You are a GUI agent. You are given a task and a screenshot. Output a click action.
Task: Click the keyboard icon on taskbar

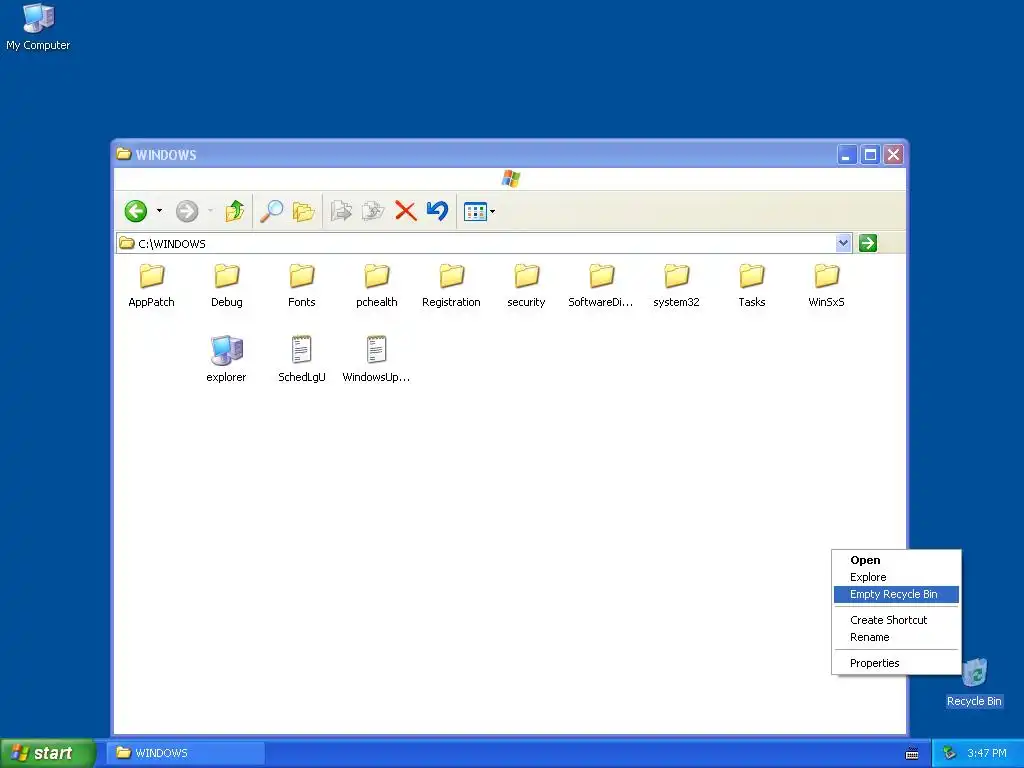(912, 754)
